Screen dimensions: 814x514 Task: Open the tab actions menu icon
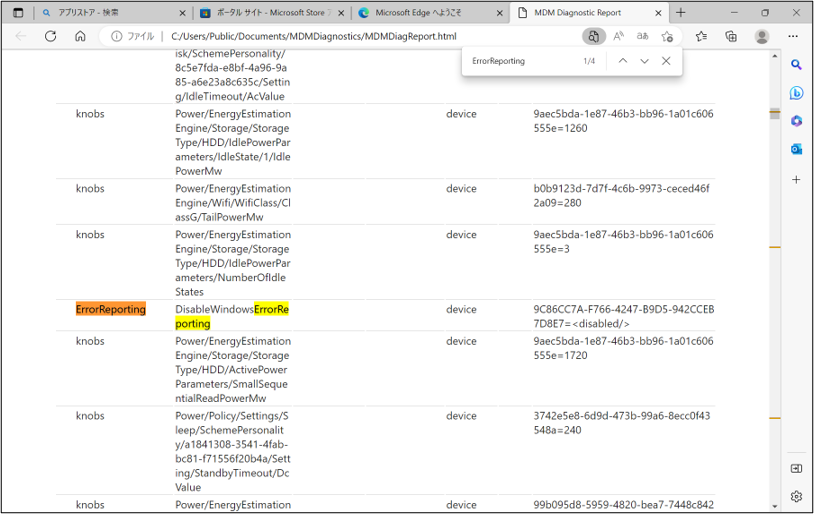(x=18, y=13)
